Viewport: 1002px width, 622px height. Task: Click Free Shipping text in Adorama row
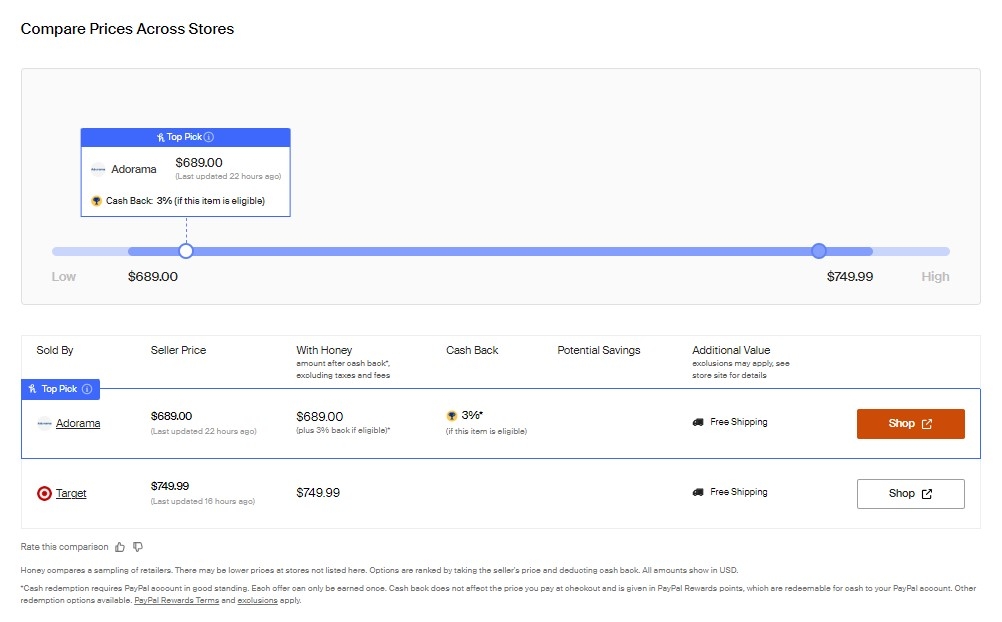pos(739,422)
